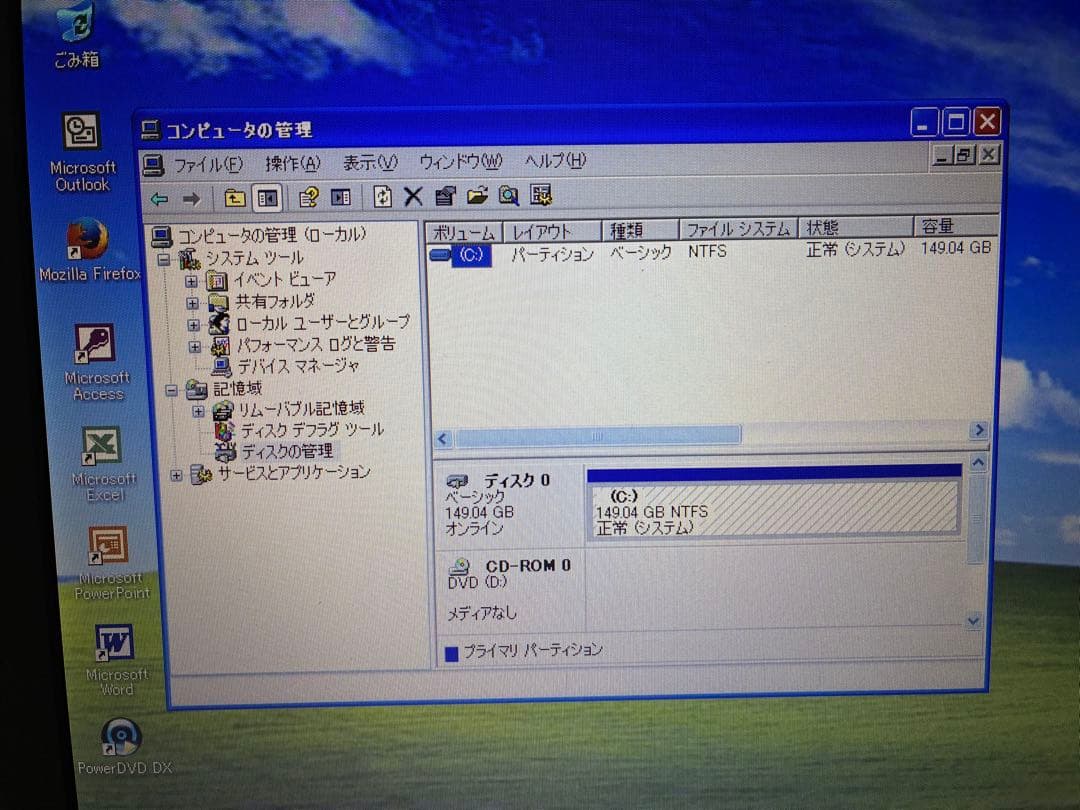Open the ファイル menu
1080x810 pixels.
pyautogui.click(x=205, y=161)
